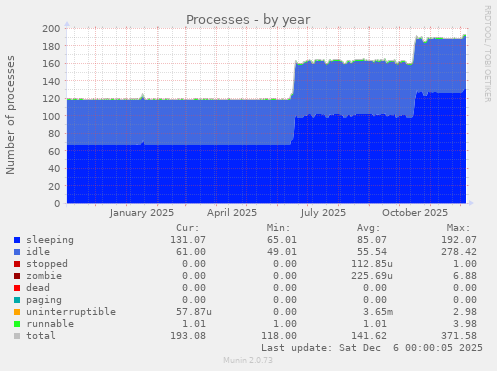This screenshot has height=371, width=497.
Task: Click sleeping current value 131.07
Action: 188,240
